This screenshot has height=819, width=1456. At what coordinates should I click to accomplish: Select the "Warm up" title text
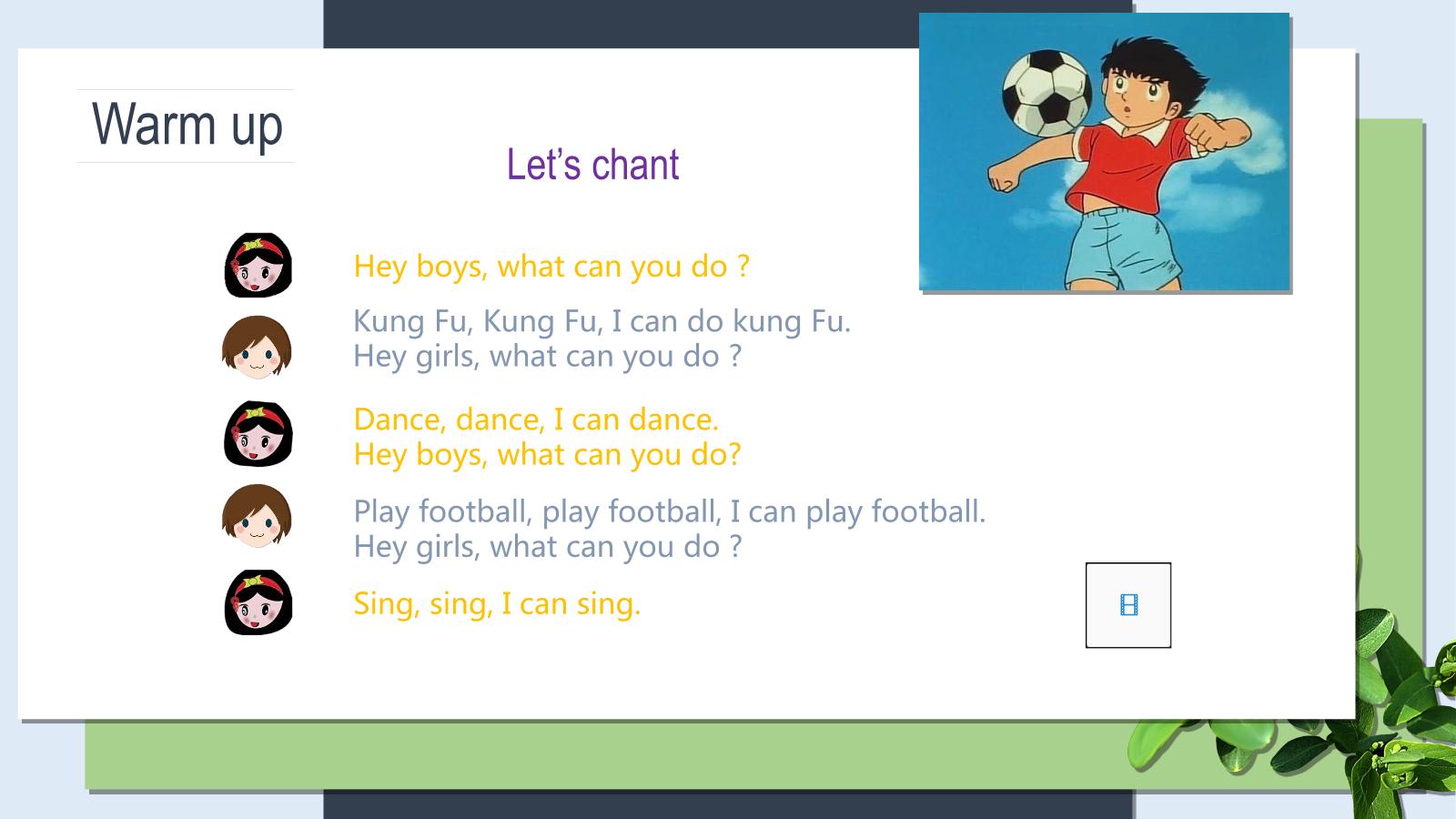click(187, 126)
